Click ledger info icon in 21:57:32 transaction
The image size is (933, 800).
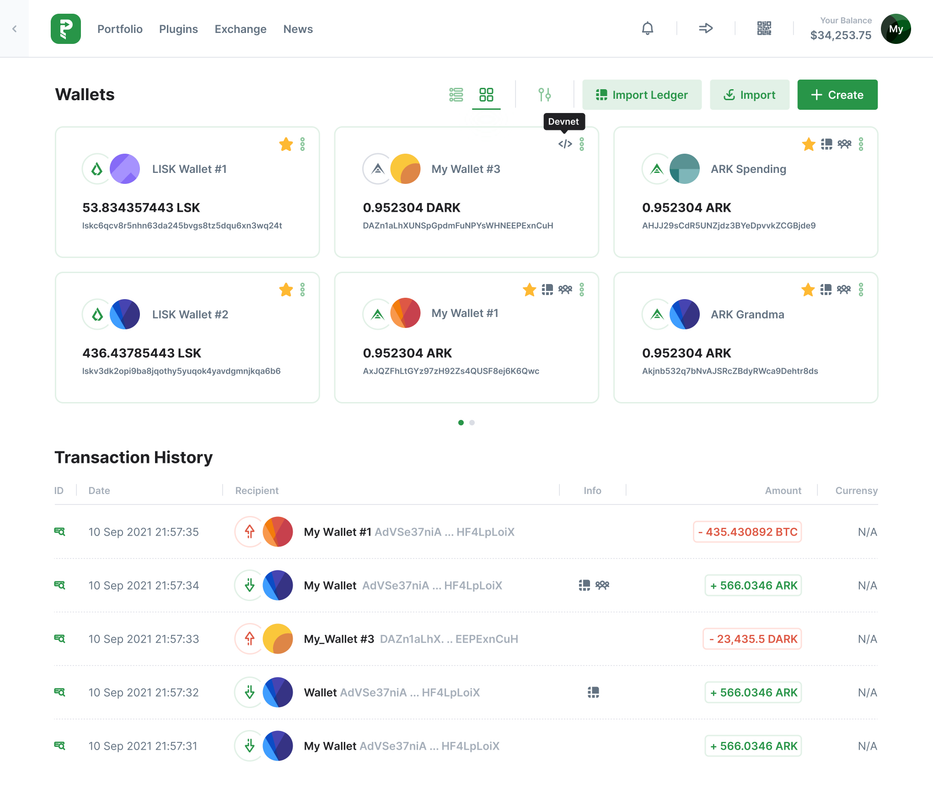point(593,692)
